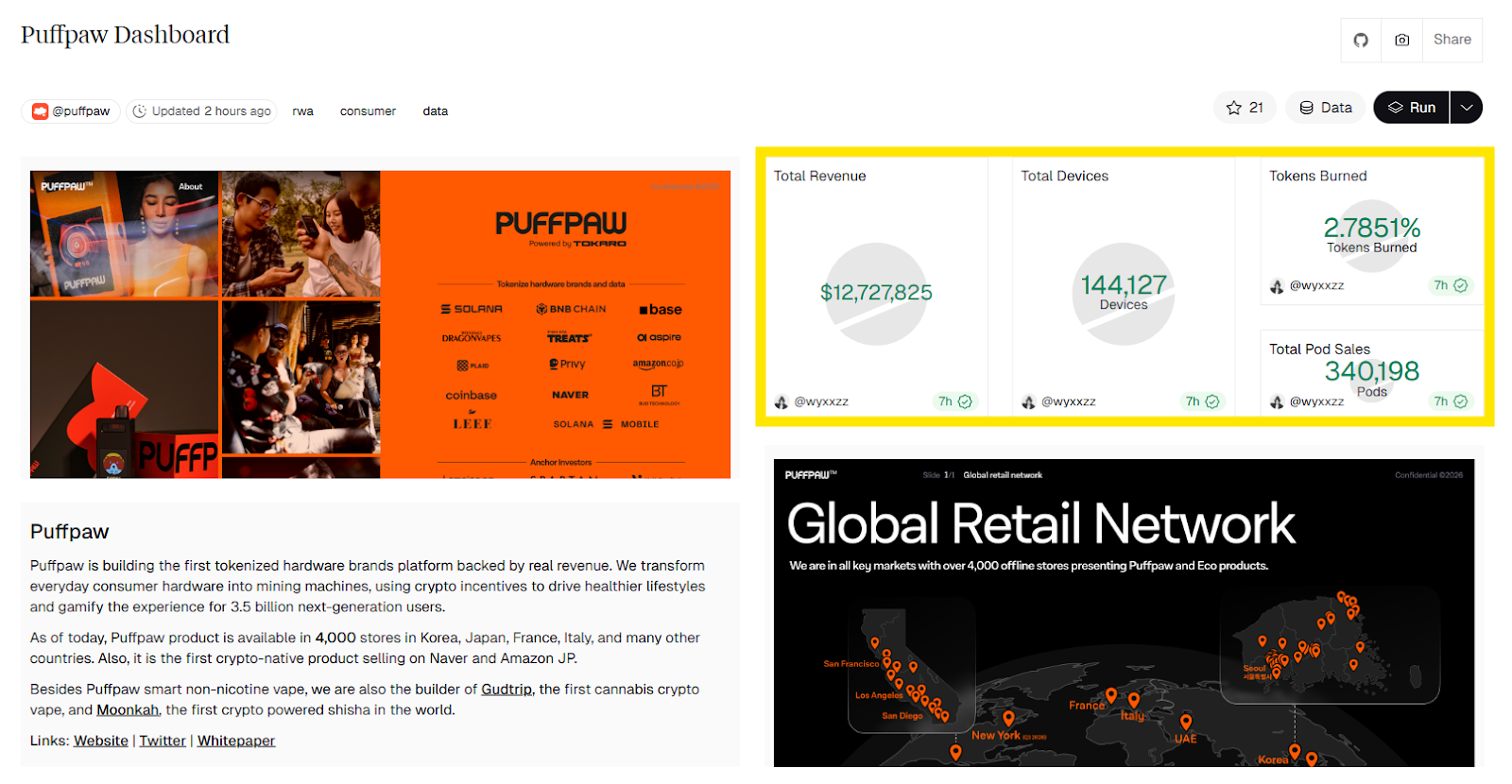
Task: Star the dashboard with 21 stars
Action: [1245, 108]
